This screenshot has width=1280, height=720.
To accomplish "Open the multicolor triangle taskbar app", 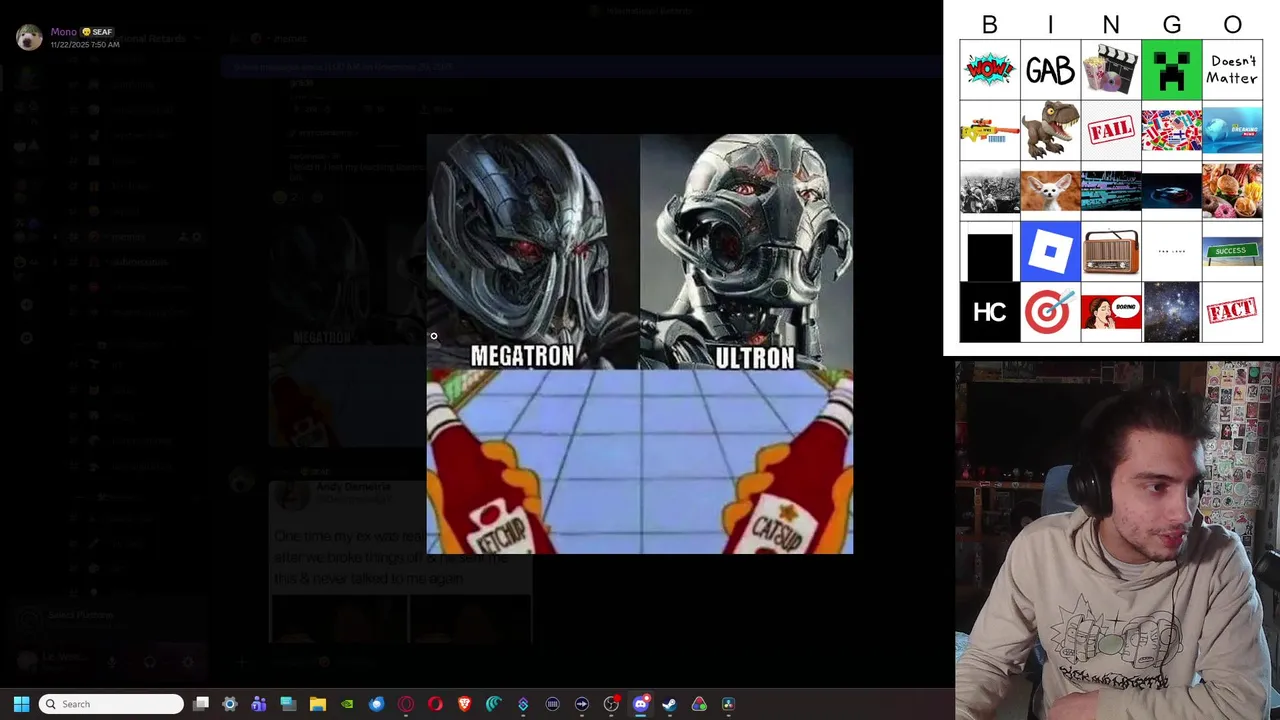I will (699, 704).
